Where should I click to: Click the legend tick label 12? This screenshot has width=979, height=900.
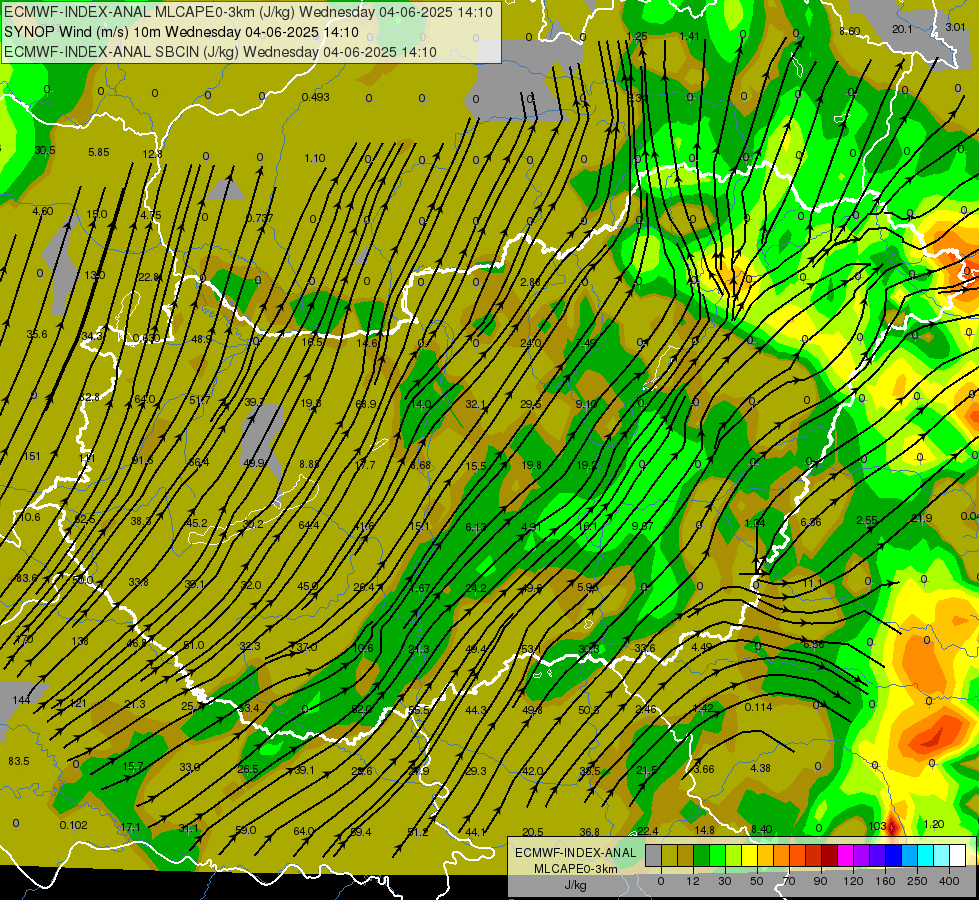693,881
